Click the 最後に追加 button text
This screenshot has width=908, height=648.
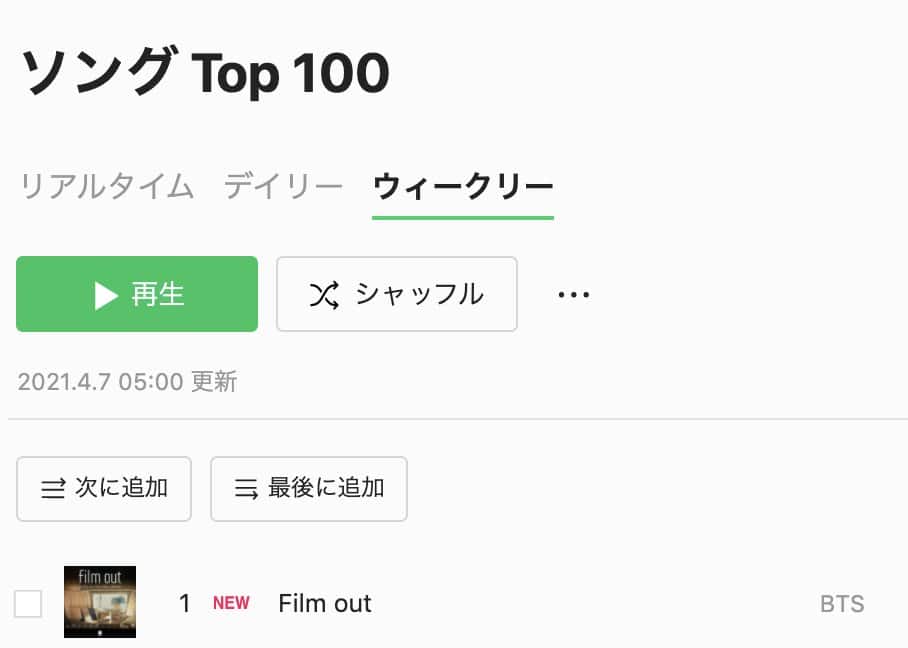tap(326, 488)
